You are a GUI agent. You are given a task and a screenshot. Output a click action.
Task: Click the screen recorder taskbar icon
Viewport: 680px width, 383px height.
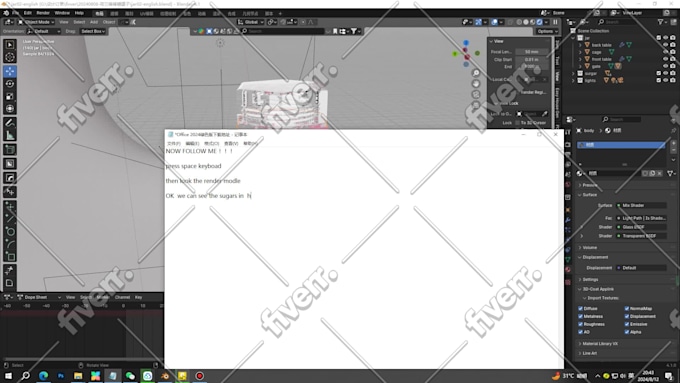(x=199, y=376)
